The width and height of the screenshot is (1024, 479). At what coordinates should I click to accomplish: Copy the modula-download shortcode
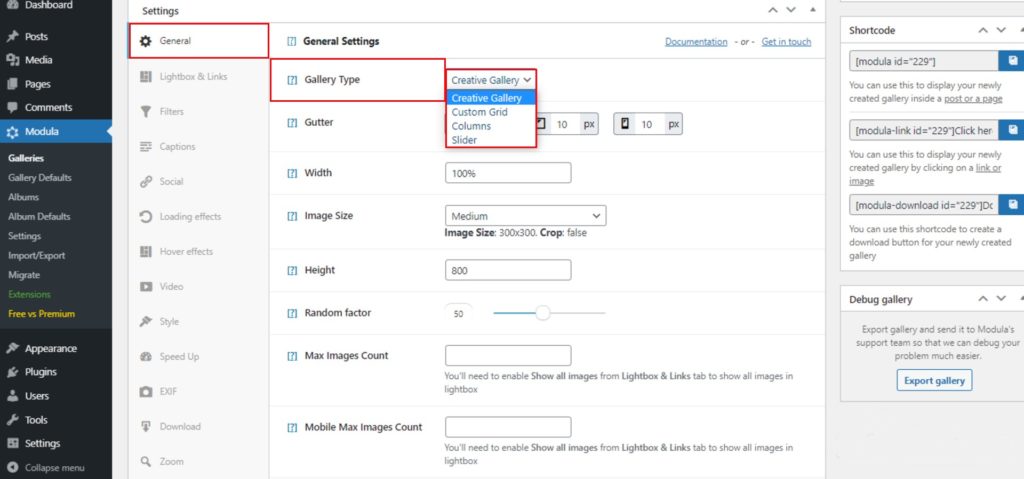[x=1013, y=205]
